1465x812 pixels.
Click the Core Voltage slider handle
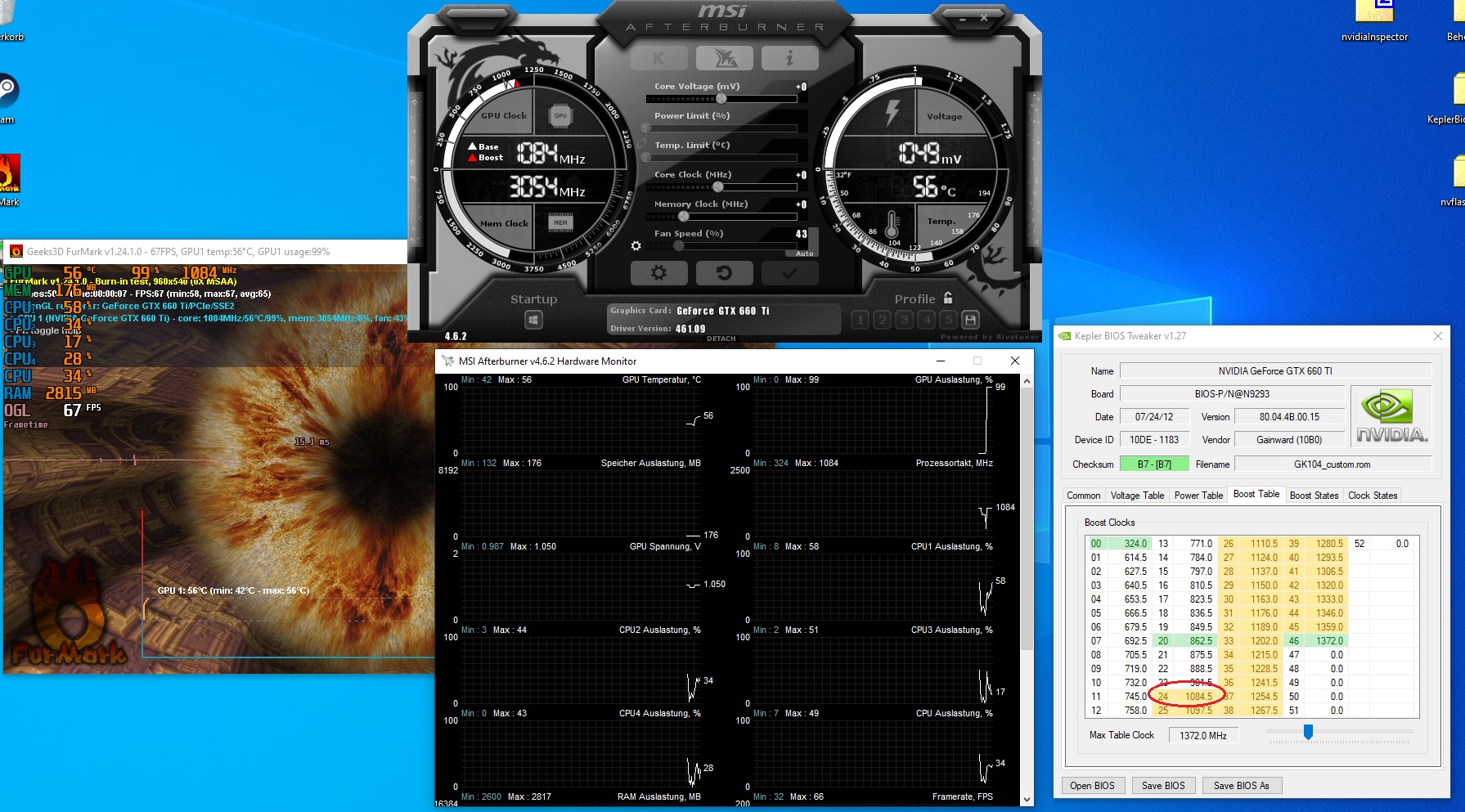click(721, 99)
